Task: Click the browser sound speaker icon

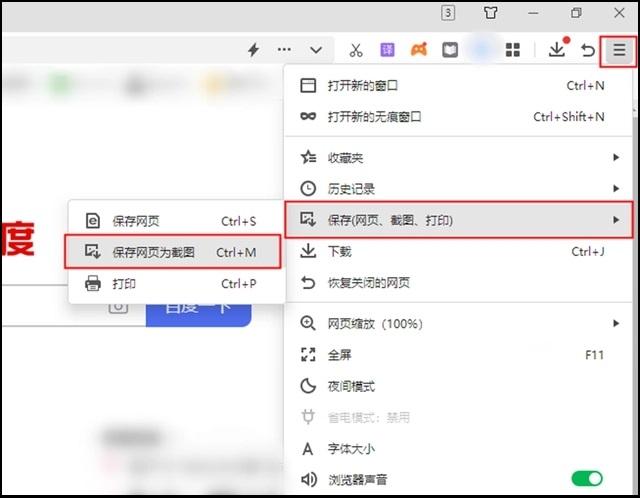Action: (x=309, y=479)
